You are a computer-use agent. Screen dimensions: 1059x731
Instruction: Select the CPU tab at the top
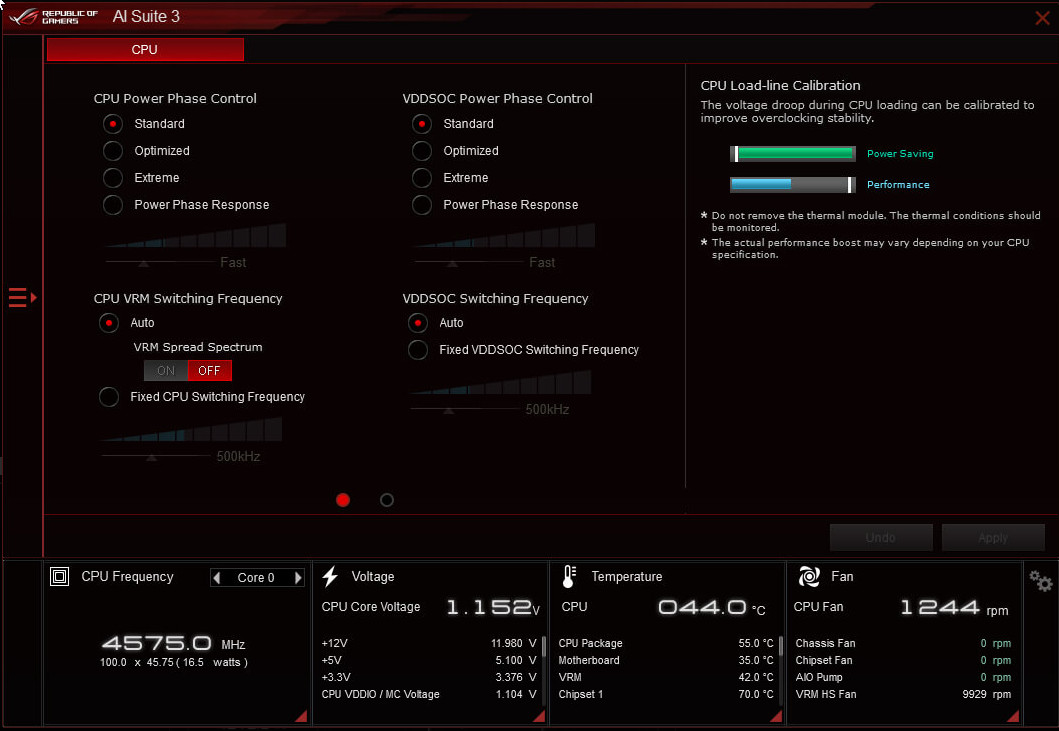click(145, 49)
